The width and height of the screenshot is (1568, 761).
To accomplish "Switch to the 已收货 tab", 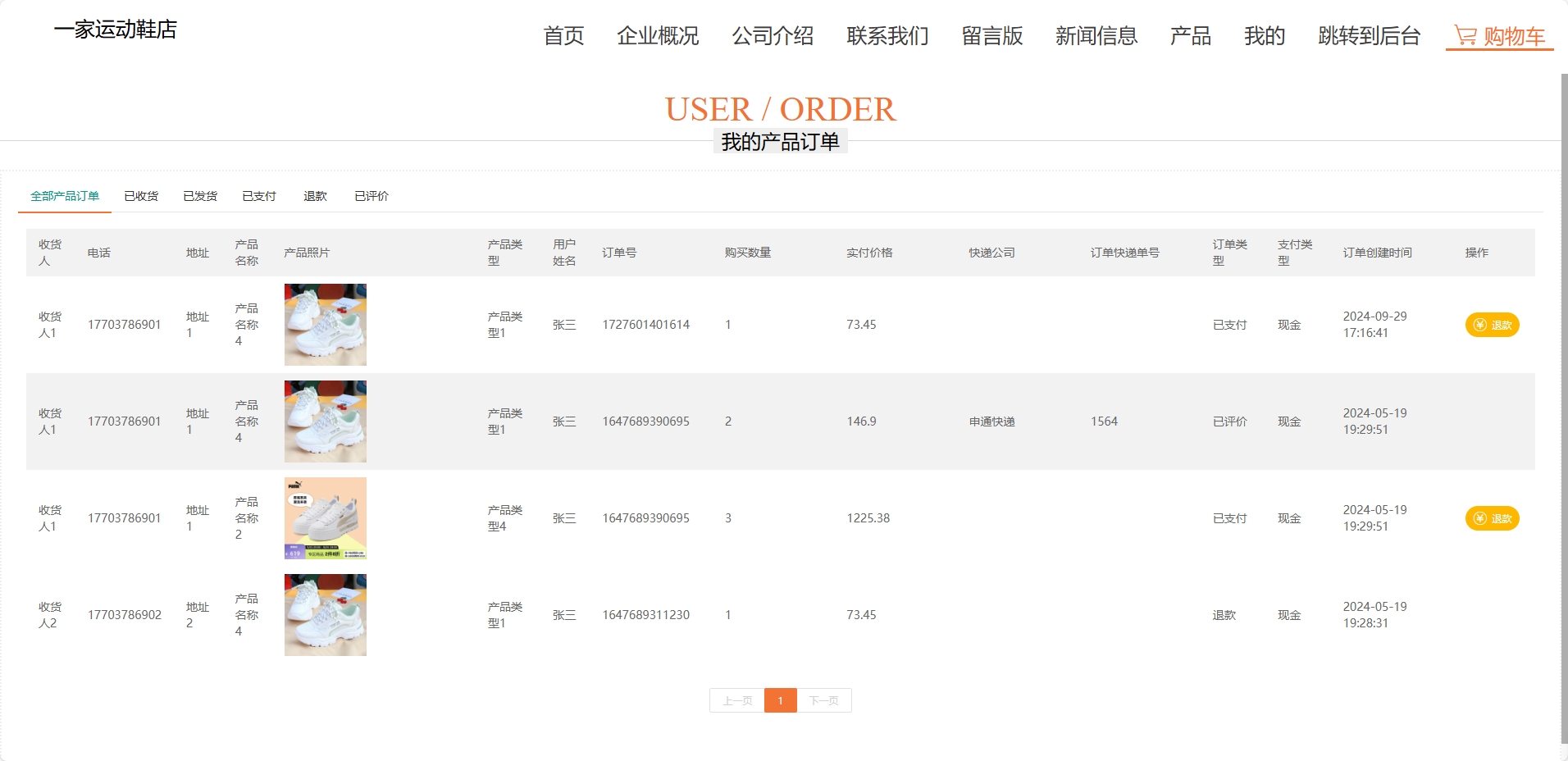I will 140,196.
